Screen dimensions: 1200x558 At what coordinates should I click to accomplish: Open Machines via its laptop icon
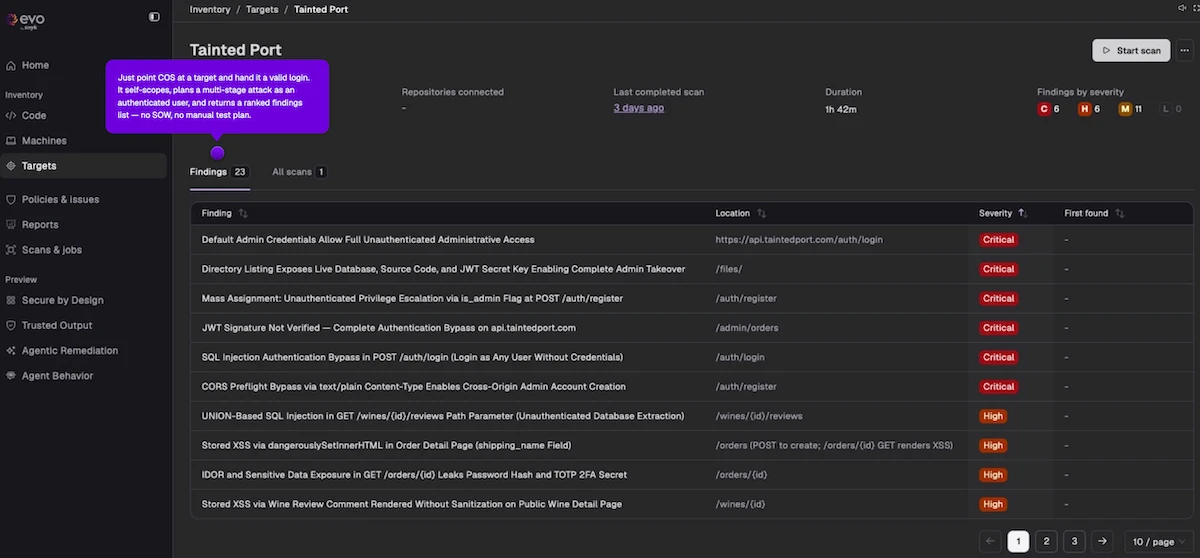[11, 141]
